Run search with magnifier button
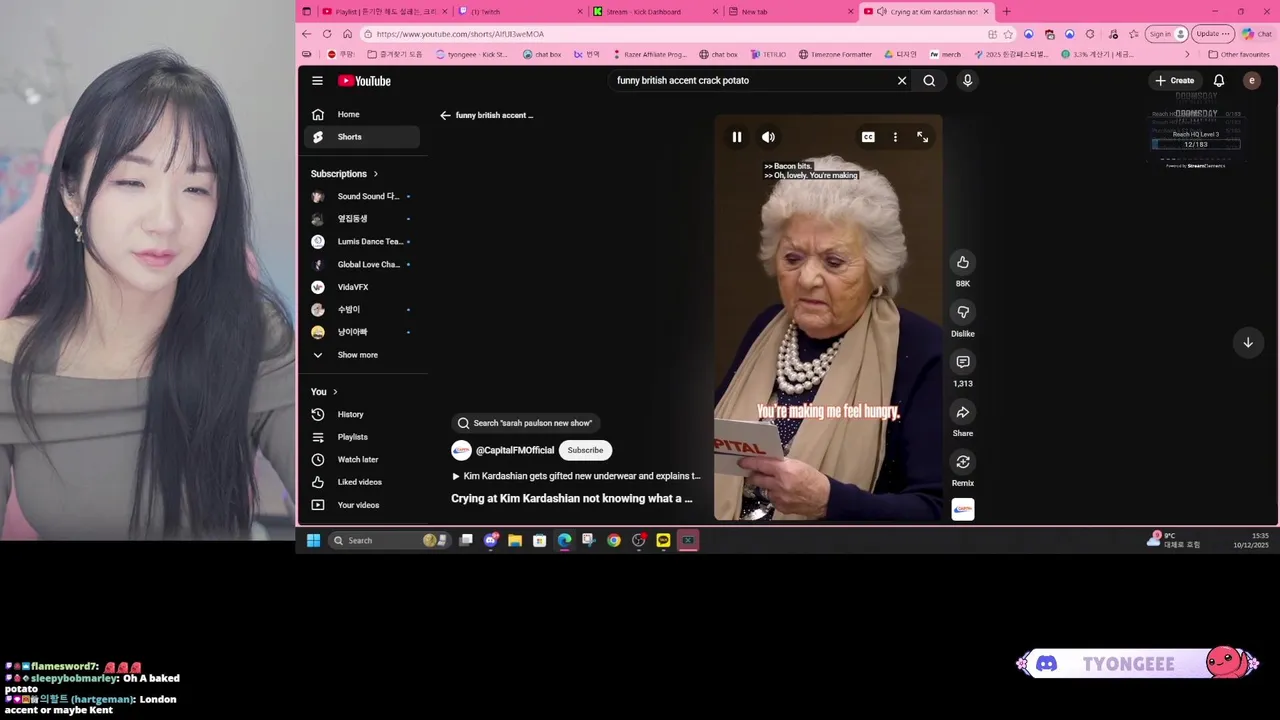1280x720 pixels. [929, 81]
